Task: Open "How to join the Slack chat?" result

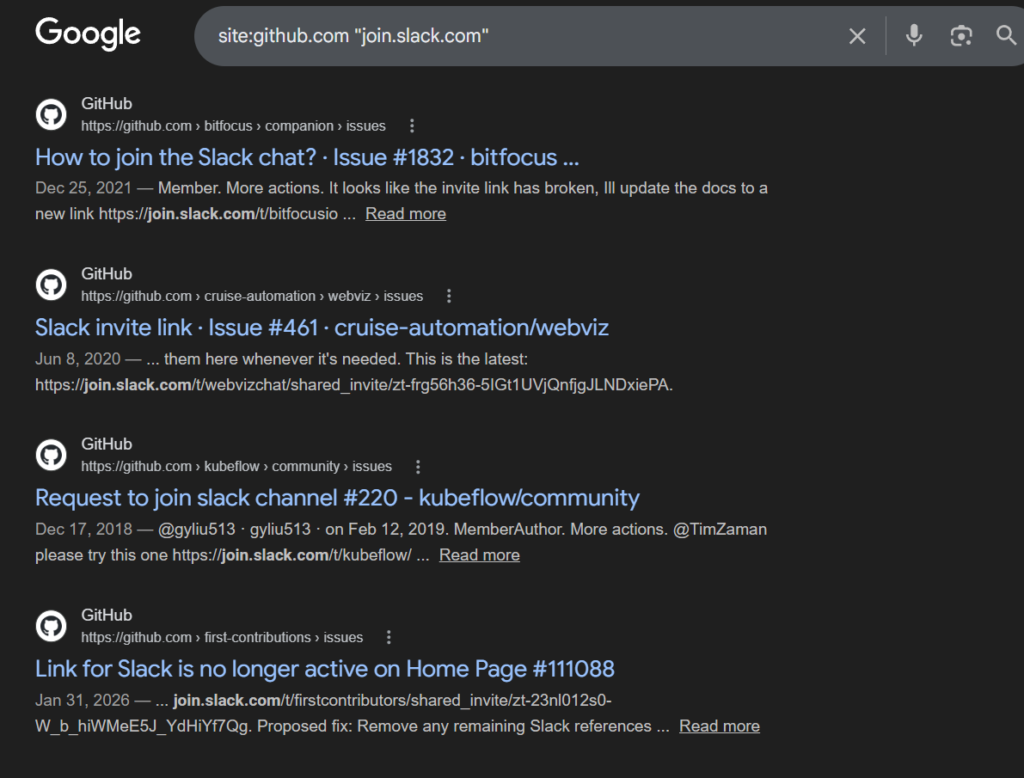Action: pos(307,157)
